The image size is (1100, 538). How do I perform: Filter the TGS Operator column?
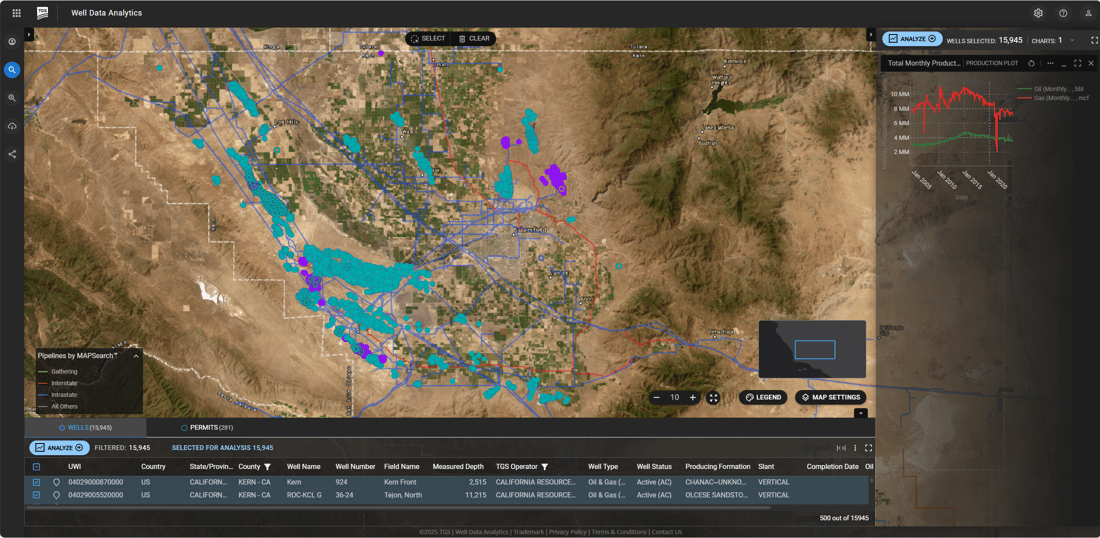click(545, 467)
